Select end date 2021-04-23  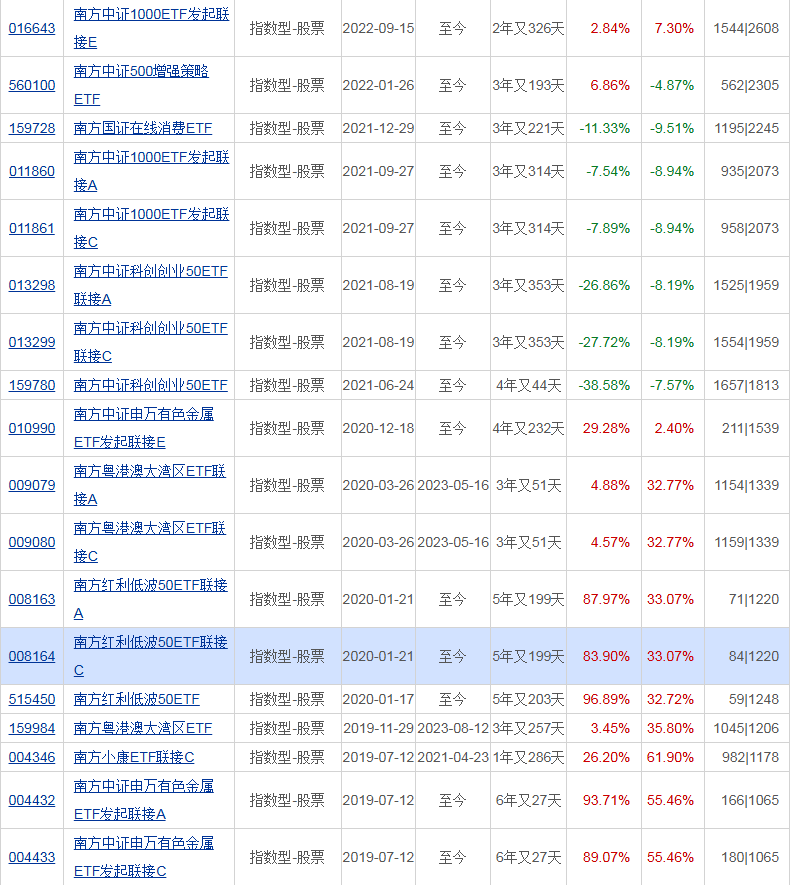click(x=453, y=757)
